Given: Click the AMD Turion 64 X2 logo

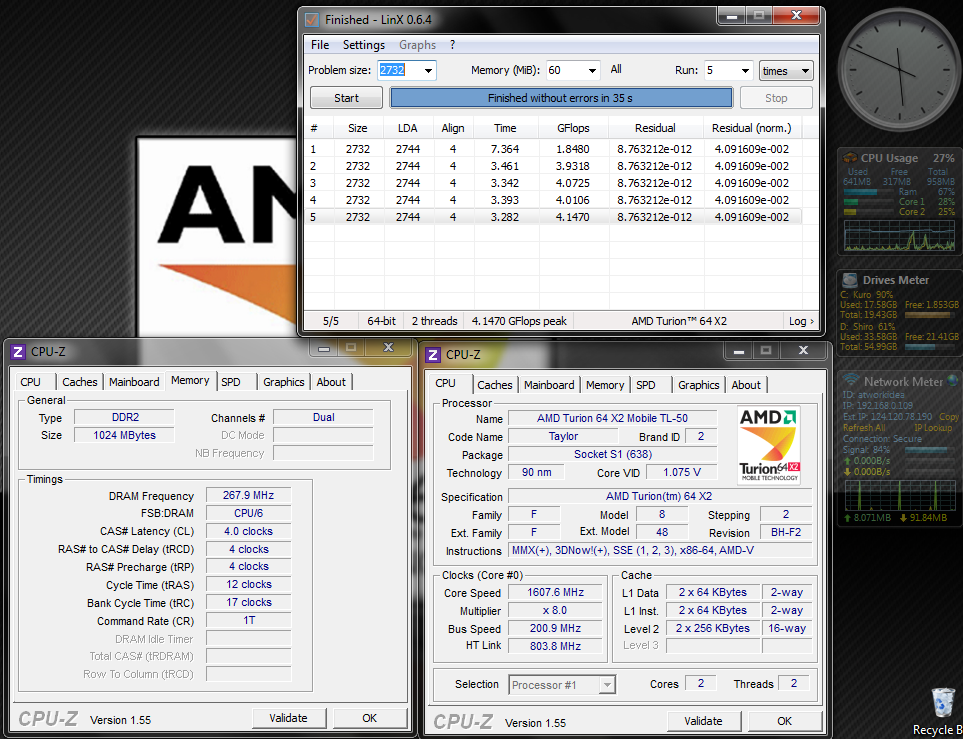Looking at the screenshot, I should [768, 445].
